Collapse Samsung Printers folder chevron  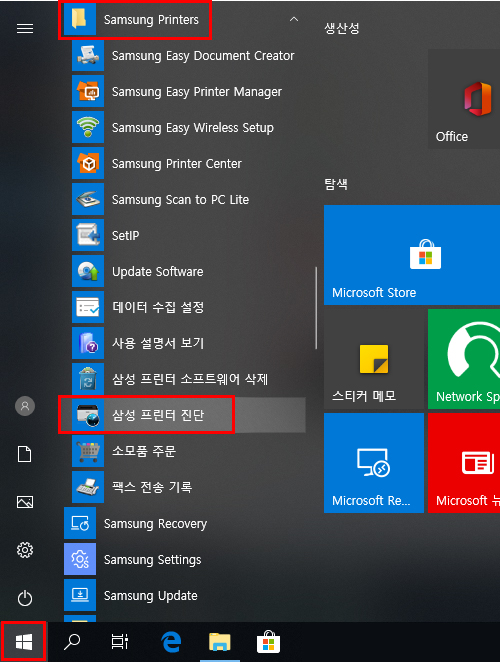coord(294,19)
